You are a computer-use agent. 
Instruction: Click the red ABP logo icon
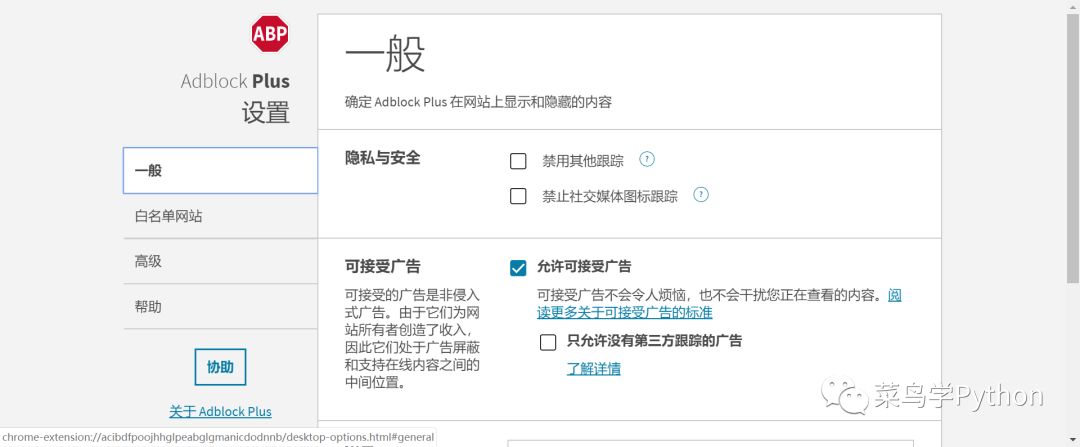(x=270, y=34)
